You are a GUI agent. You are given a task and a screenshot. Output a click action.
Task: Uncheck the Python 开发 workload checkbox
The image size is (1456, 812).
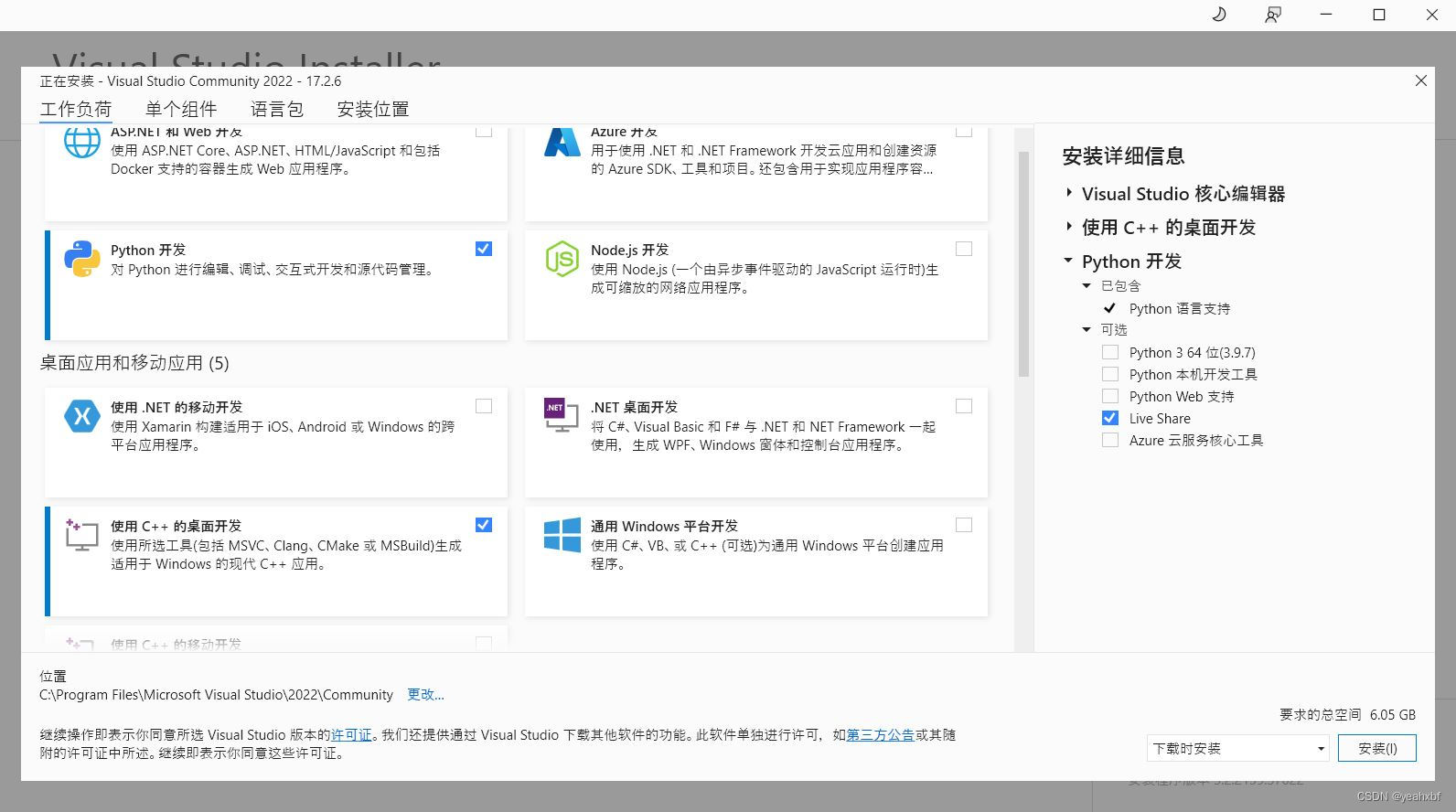pyautogui.click(x=484, y=249)
